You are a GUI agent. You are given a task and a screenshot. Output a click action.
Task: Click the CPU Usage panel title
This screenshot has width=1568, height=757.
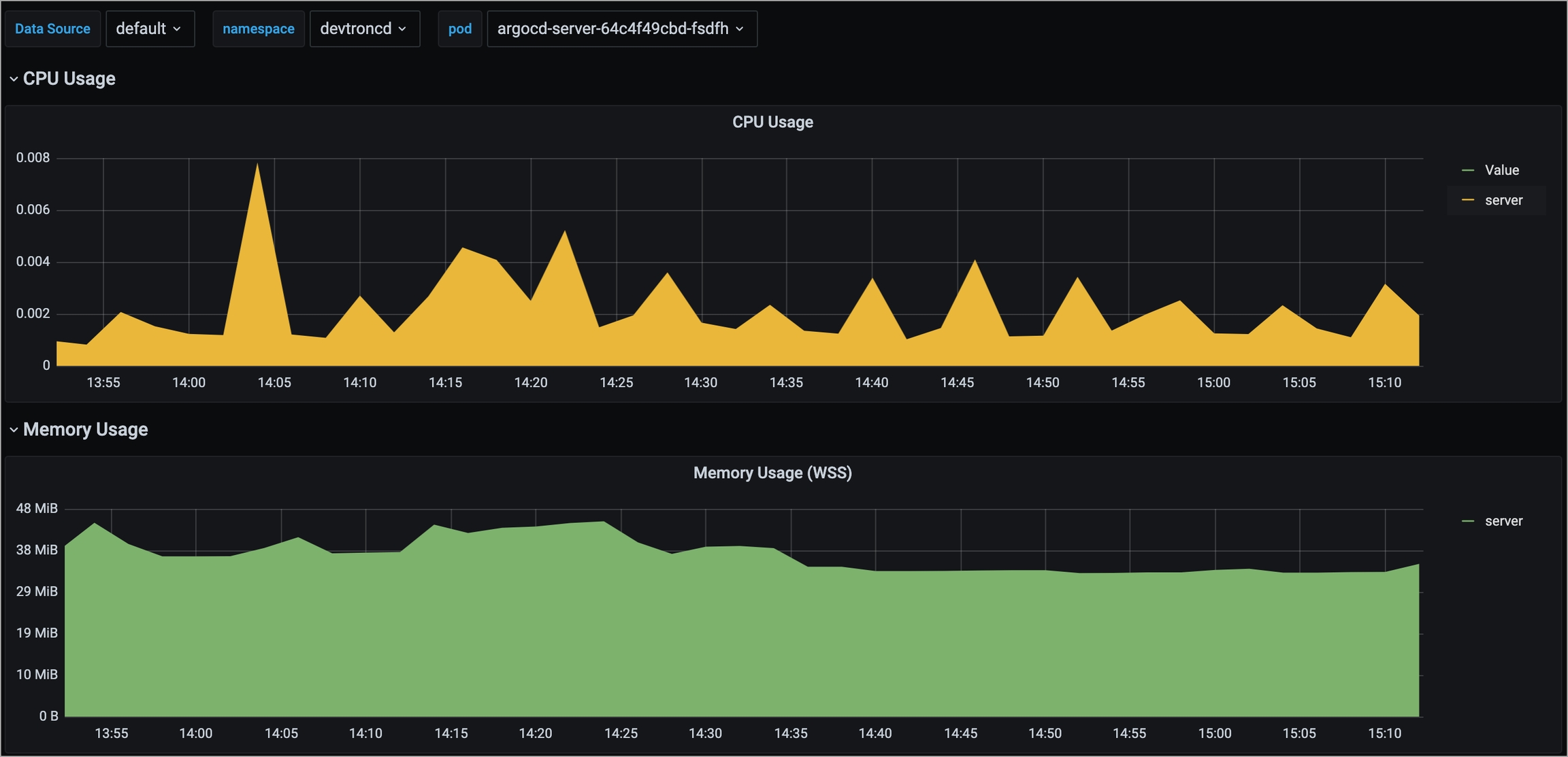tap(772, 122)
